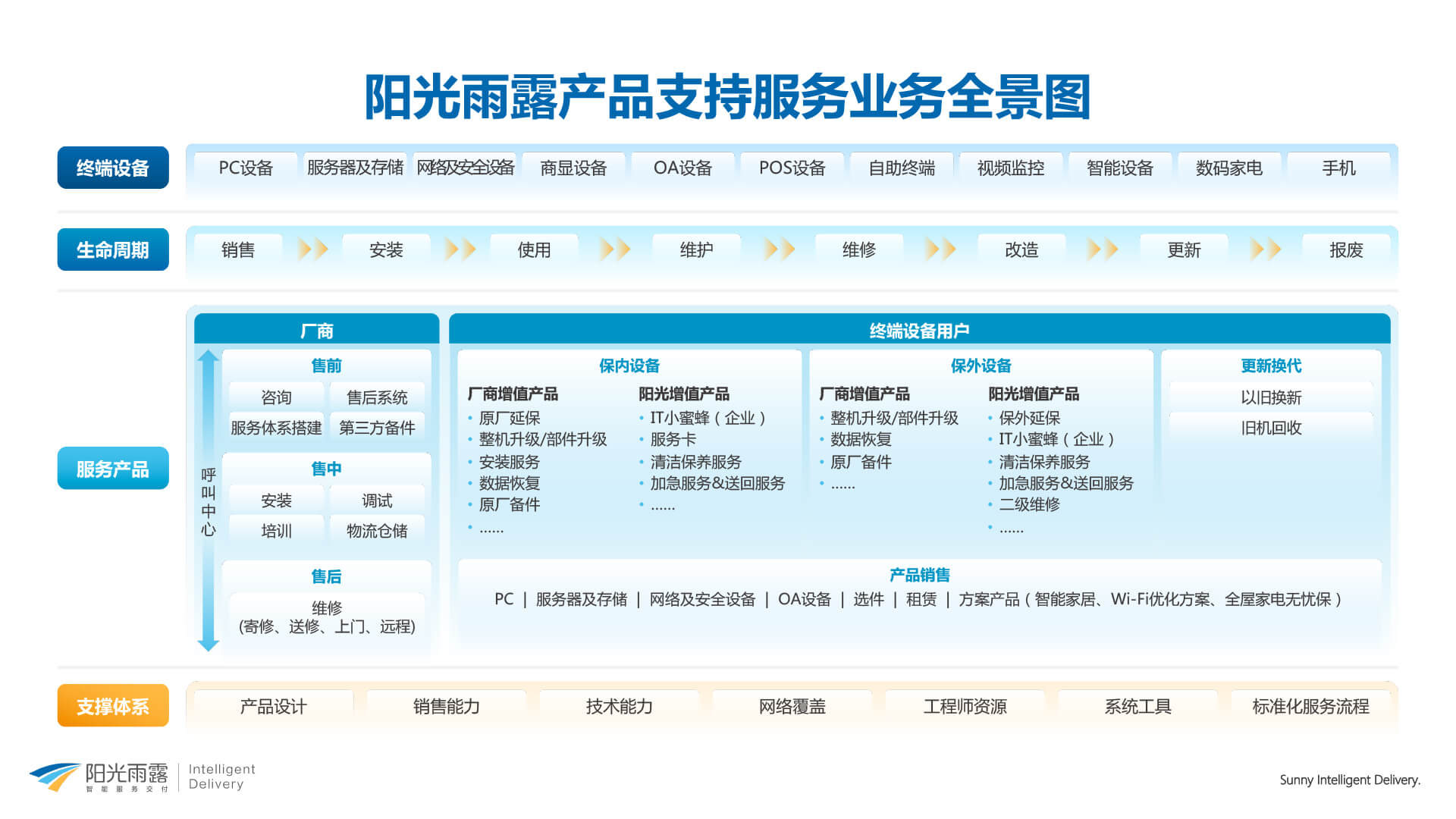Click the 培训 box

coord(276,531)
